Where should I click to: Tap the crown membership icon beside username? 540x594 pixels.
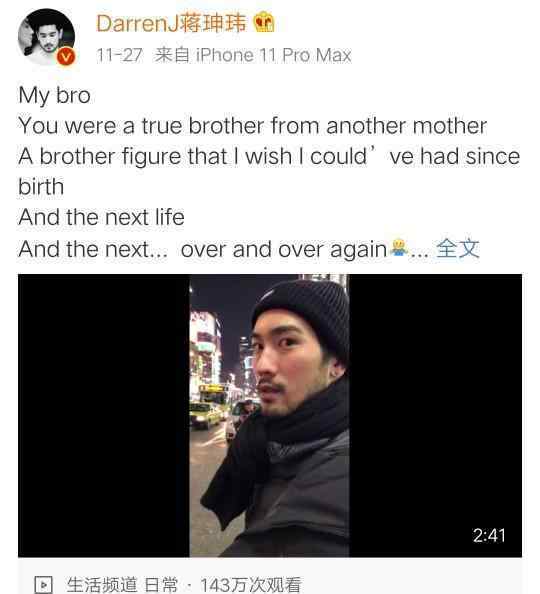(x=264, y=22)
